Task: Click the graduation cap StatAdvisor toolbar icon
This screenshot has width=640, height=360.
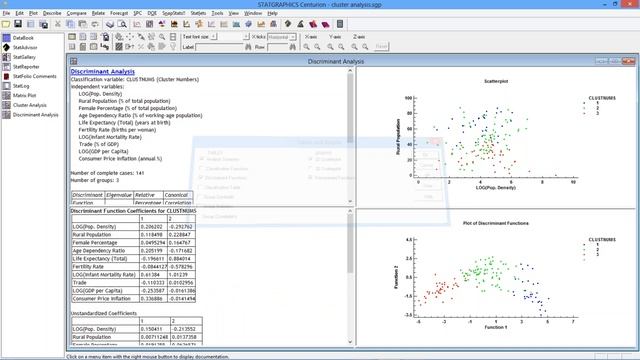Action: pos(288,24)
